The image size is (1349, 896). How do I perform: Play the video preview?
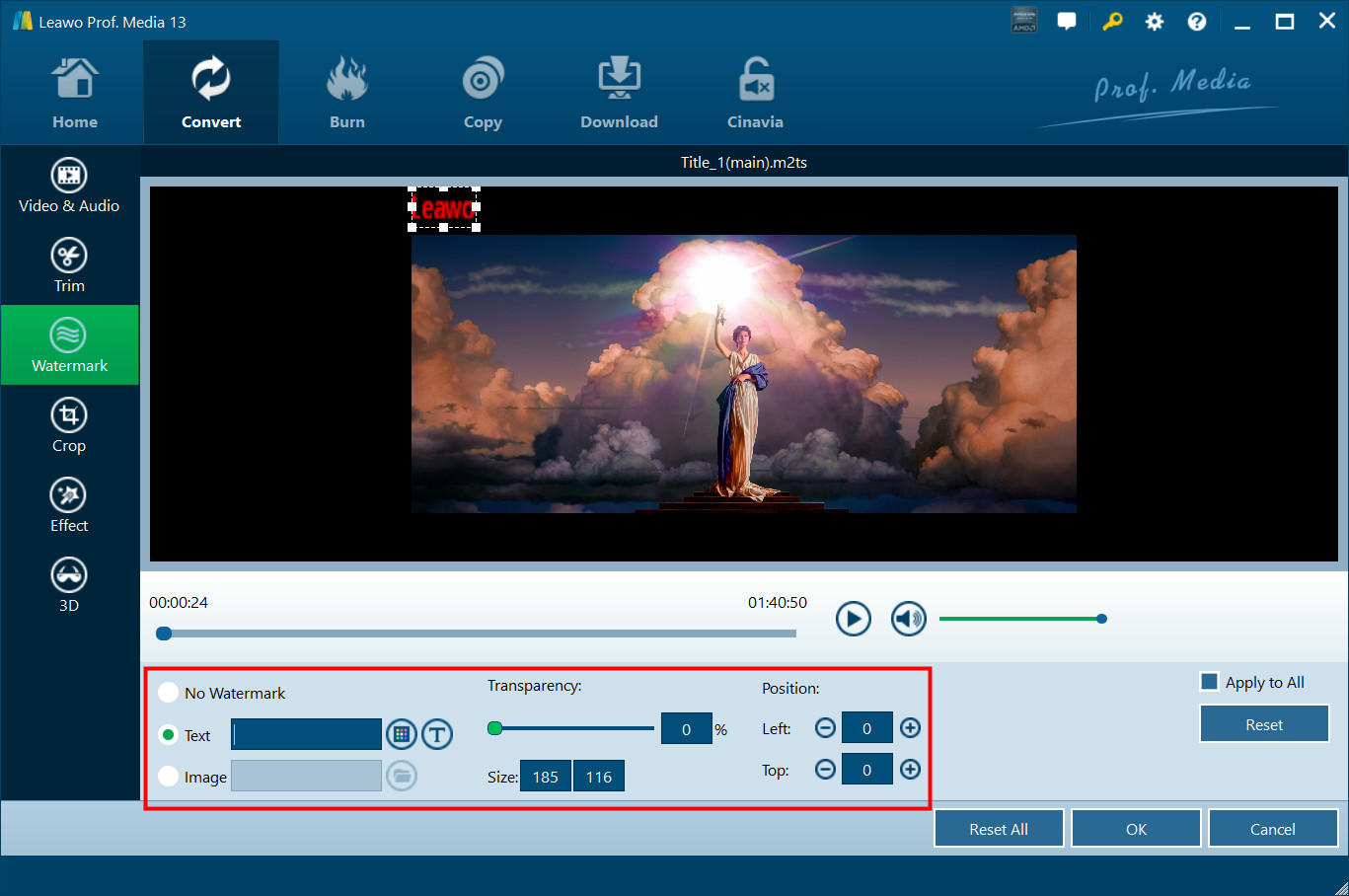tap(853, 619)
